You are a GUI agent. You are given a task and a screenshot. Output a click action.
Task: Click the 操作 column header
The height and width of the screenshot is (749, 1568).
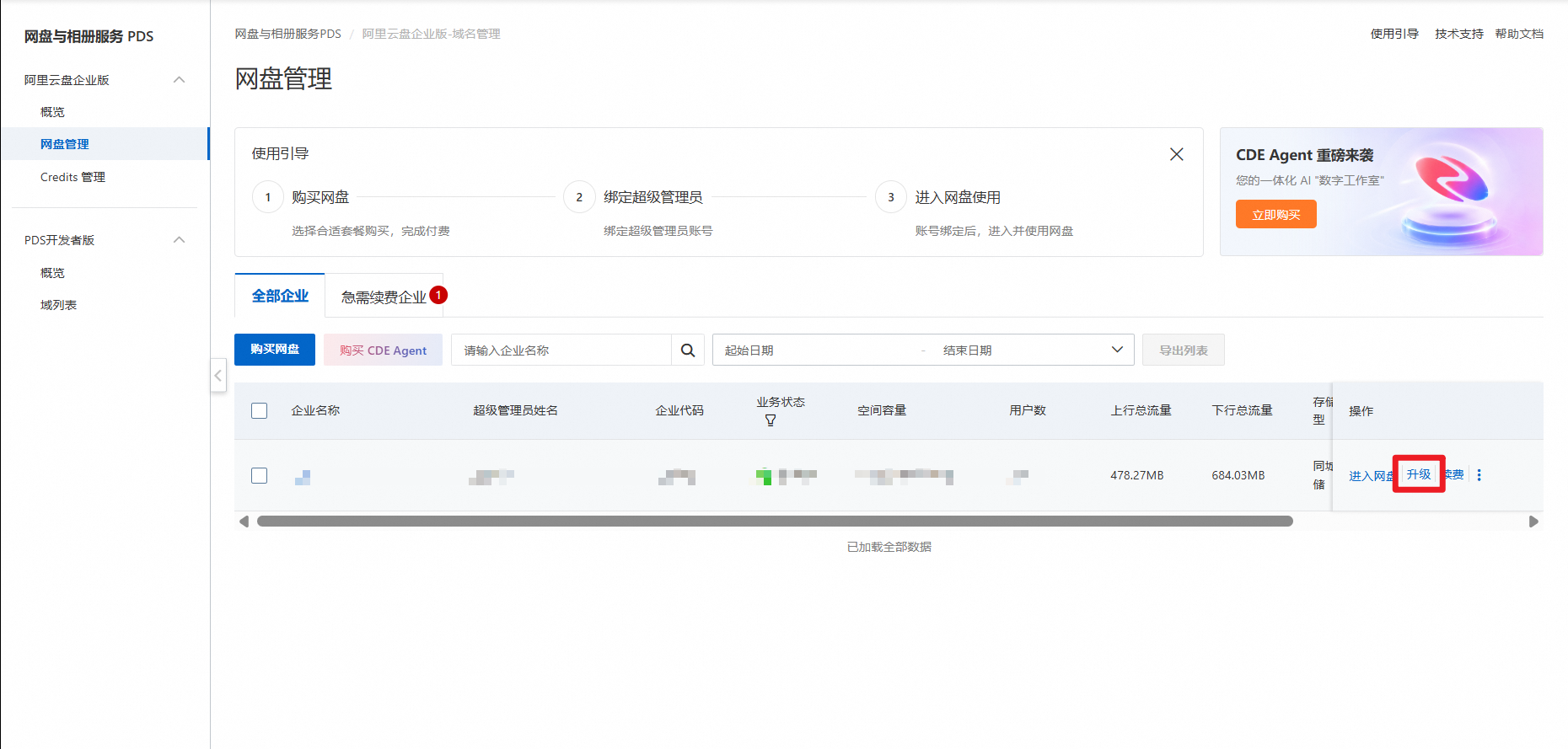(1361, 411)
